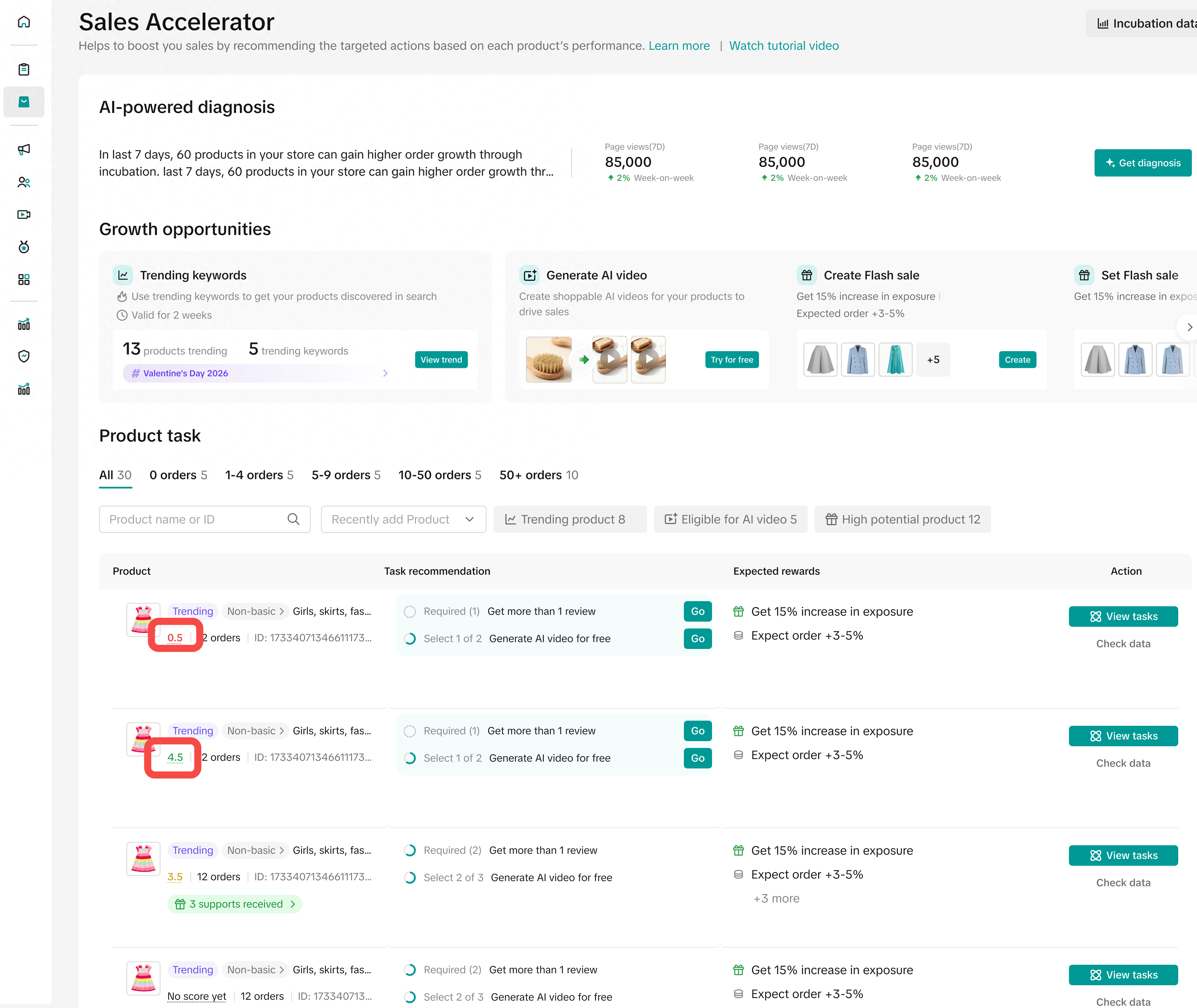The height and width of the screenshot is (1008, 1197).
Task: Open the people icon in sidebar
Action: point(24,182)
